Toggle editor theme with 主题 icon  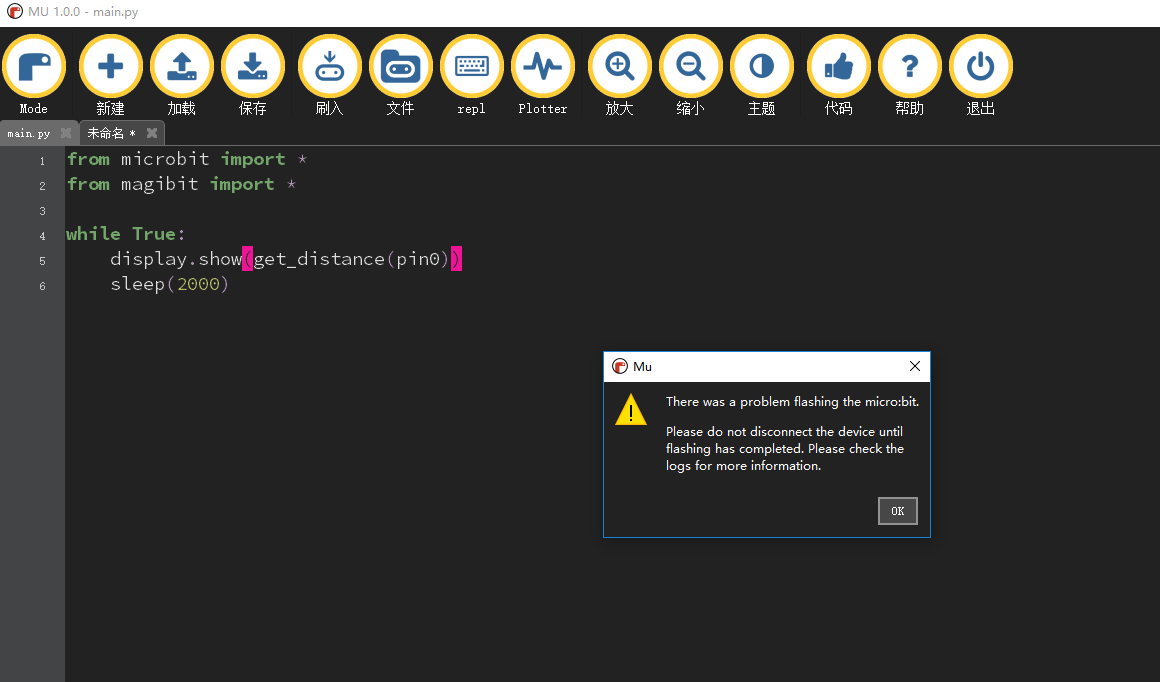761,66
